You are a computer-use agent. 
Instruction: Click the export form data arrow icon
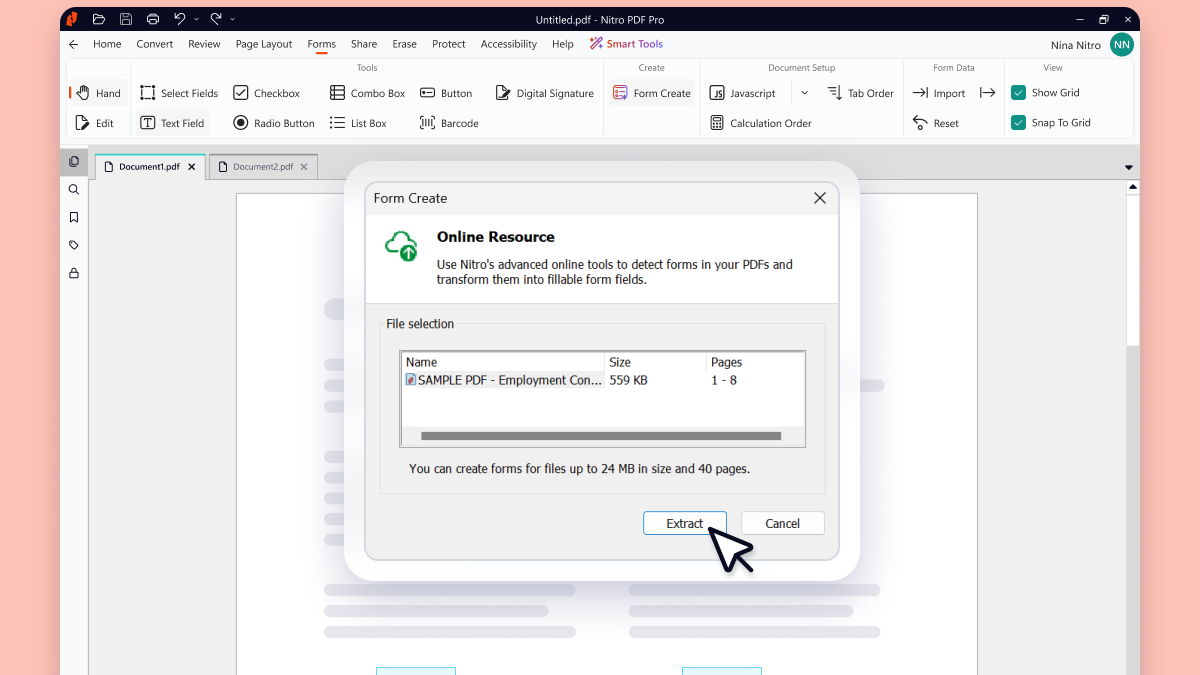[987, 93]
